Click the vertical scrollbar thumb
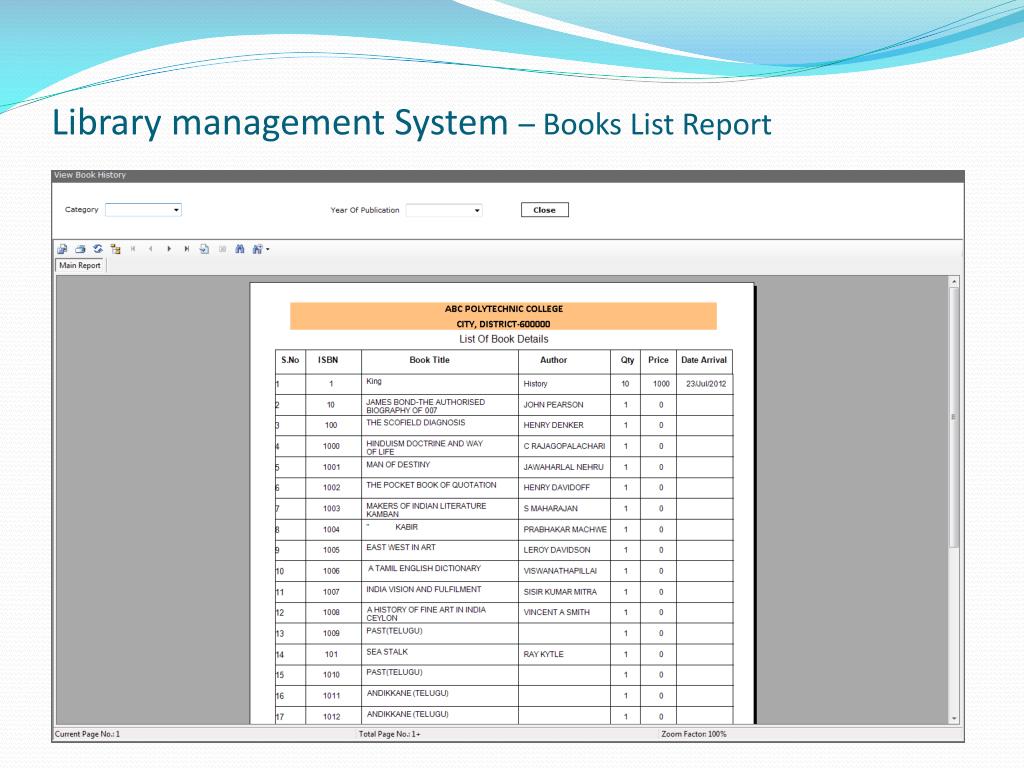The height and width of the screenshot is (768, 1024). click(954, 417)
